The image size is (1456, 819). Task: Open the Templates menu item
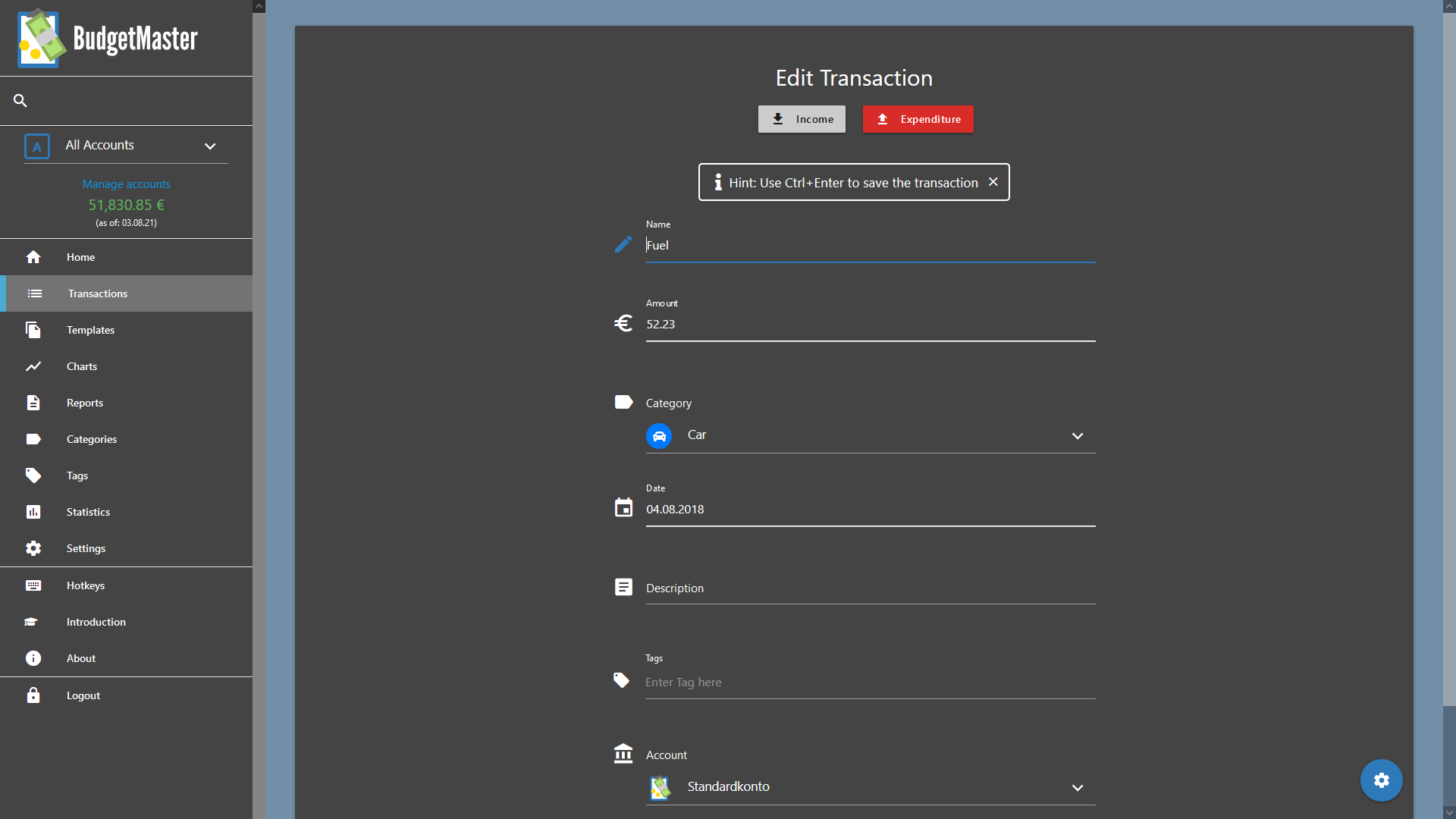click(x=126, y=330)
